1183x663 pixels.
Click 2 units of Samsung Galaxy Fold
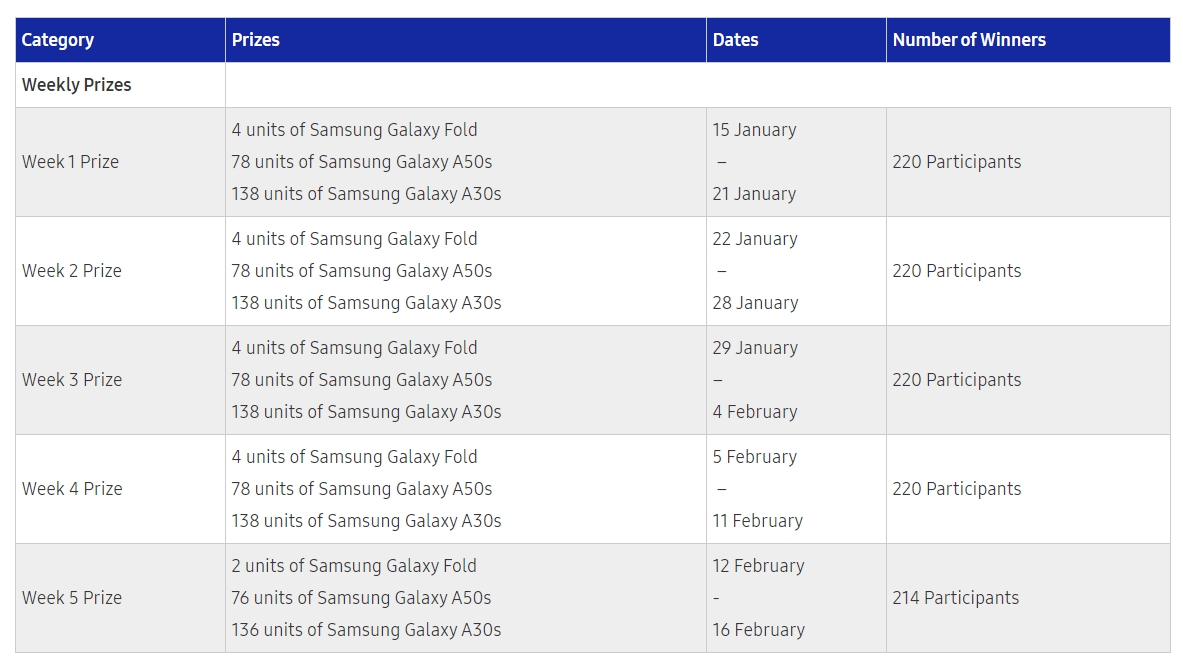355,566
